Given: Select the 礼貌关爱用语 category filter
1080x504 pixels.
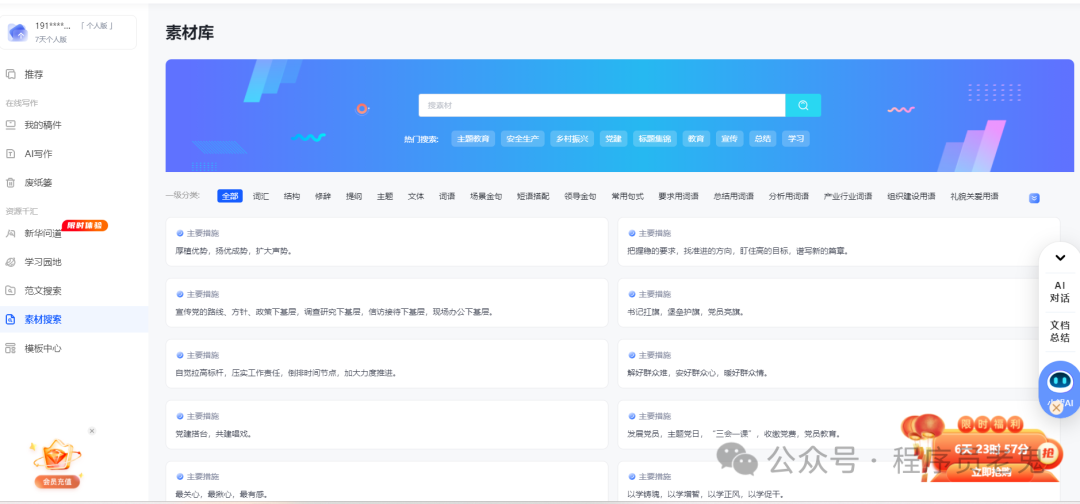Looking at the screenshot, I should point(975,196).
